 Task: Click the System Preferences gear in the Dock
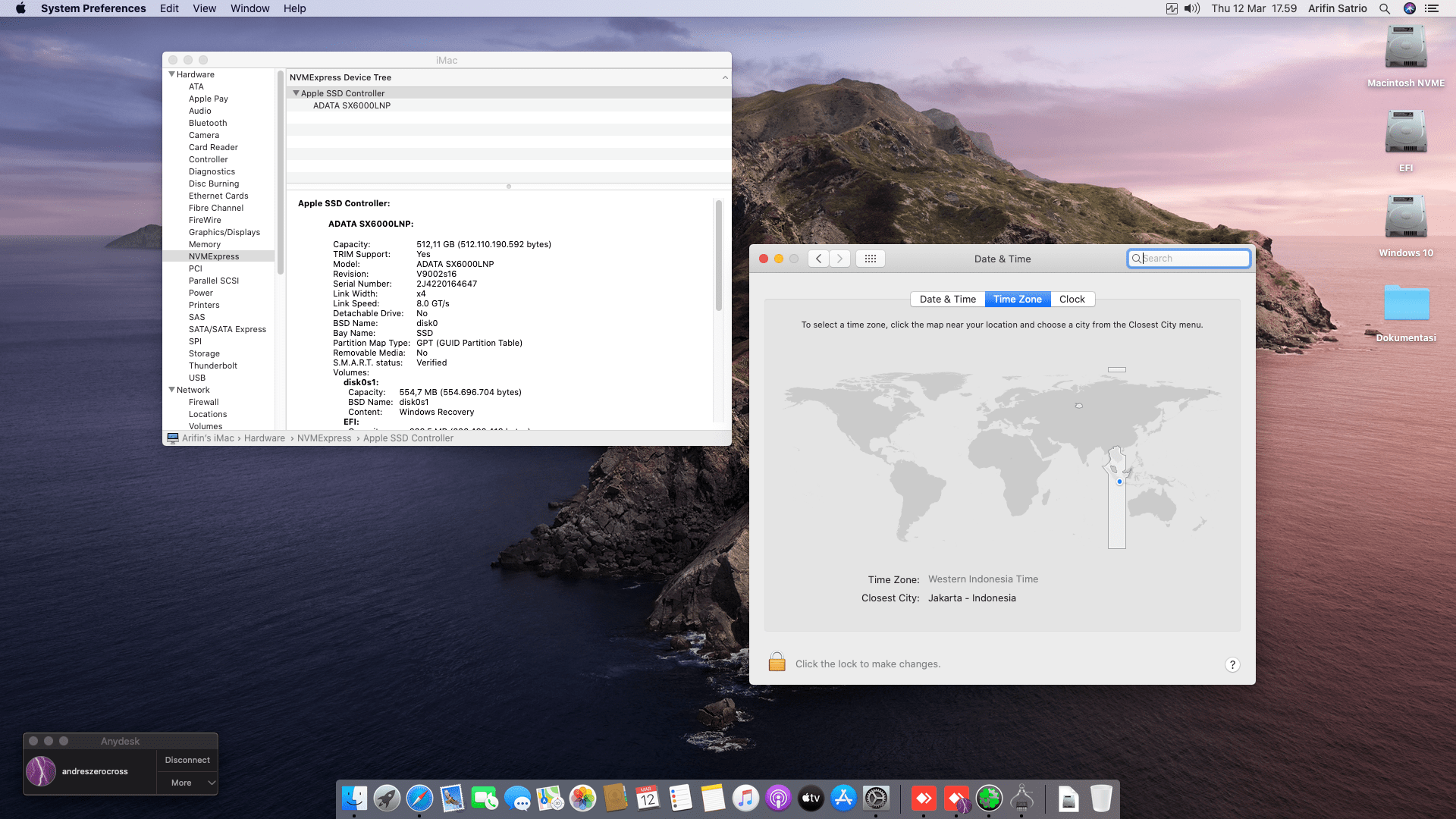[x=876, y=798]
